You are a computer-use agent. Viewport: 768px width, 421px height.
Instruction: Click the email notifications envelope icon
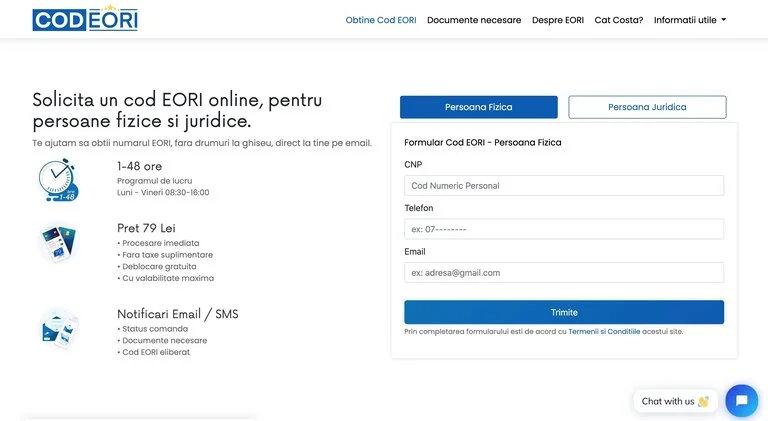pos(58,329)
